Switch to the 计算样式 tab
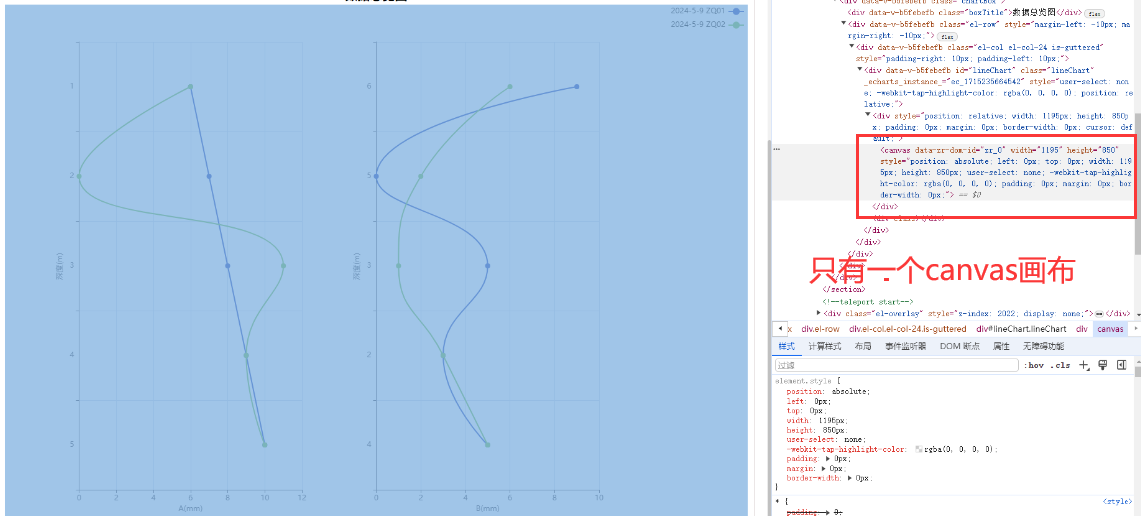This screenshot has height=516, width=1141. pyautogui.click(x=825, y=346)
